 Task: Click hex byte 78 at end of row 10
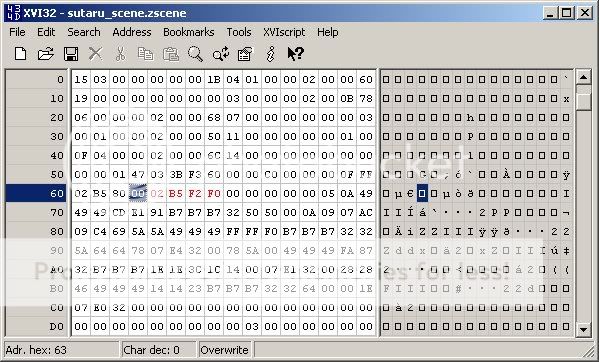[366, 99]
